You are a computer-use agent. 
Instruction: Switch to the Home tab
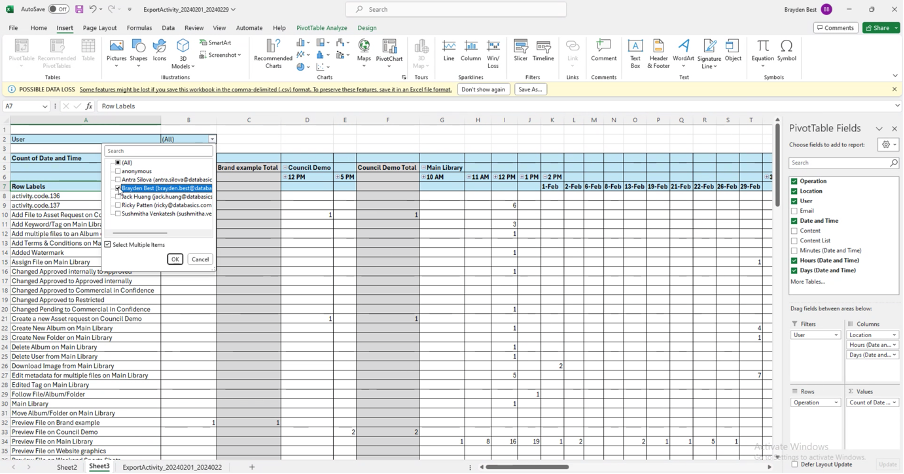(39, 28)
